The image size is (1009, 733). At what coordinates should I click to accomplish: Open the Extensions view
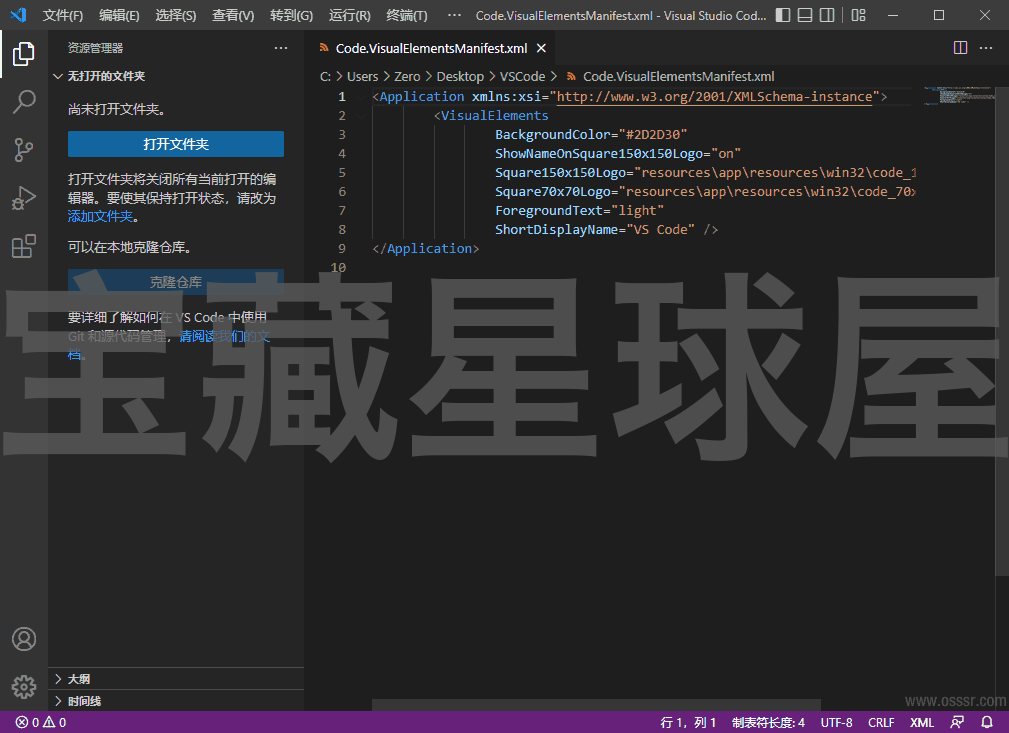point(24,246)
